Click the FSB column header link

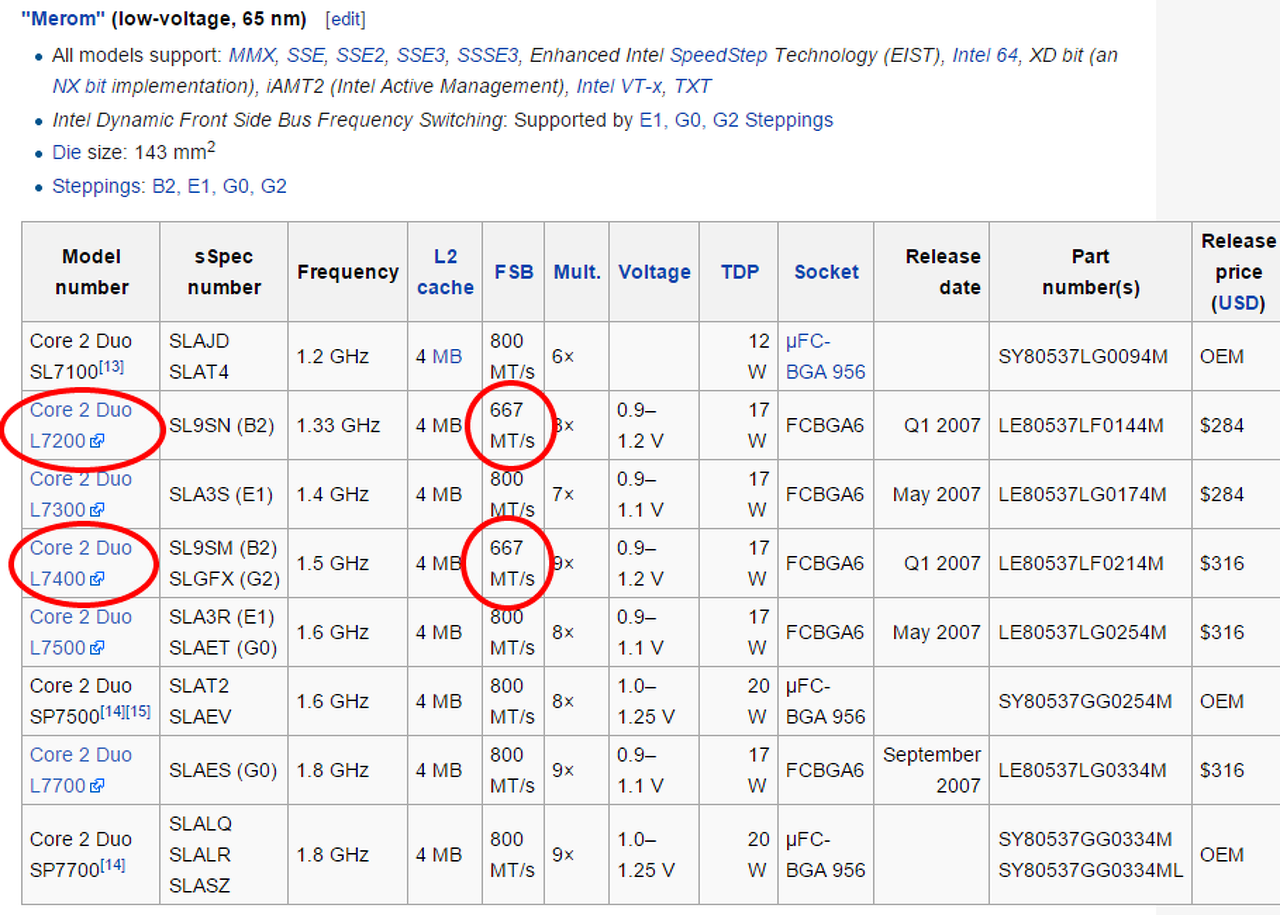514,272
